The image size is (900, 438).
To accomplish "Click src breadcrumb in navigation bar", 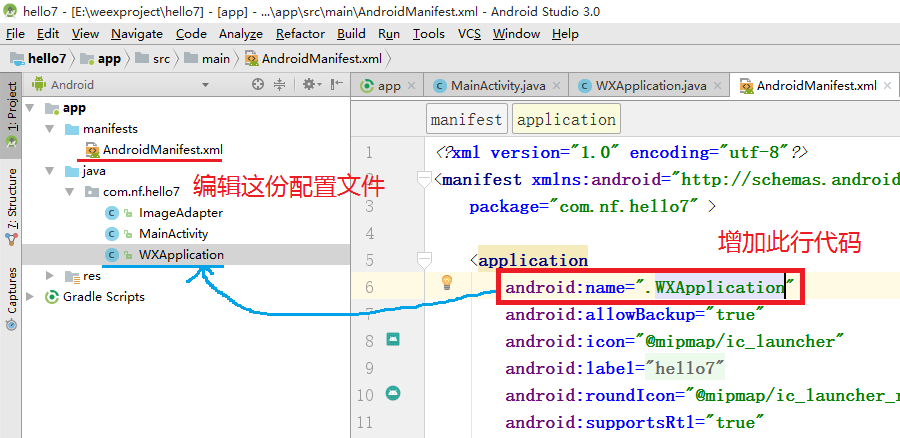I will [x=154, y=59].
